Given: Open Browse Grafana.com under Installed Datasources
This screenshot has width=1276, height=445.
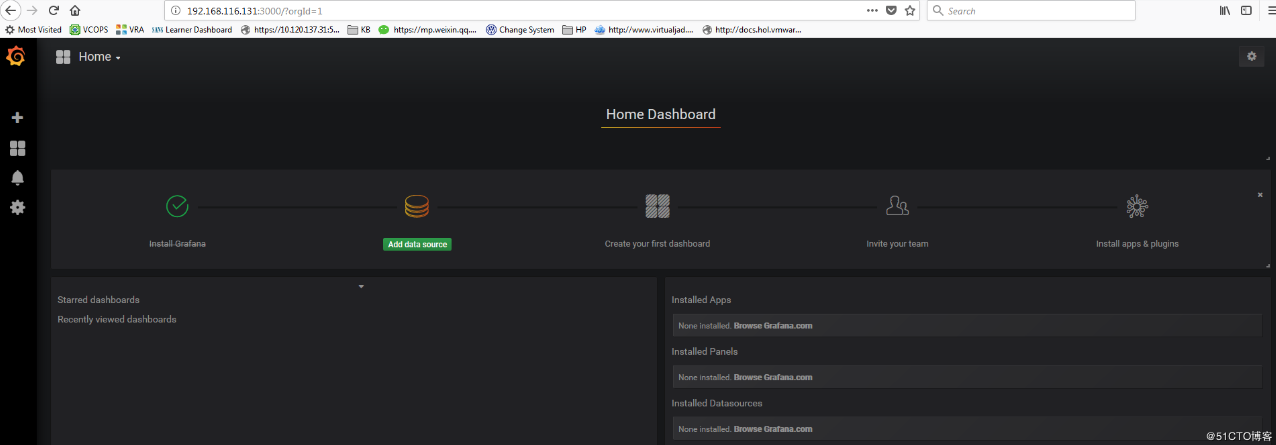Looking at the screenshot, I should (773, 430).
